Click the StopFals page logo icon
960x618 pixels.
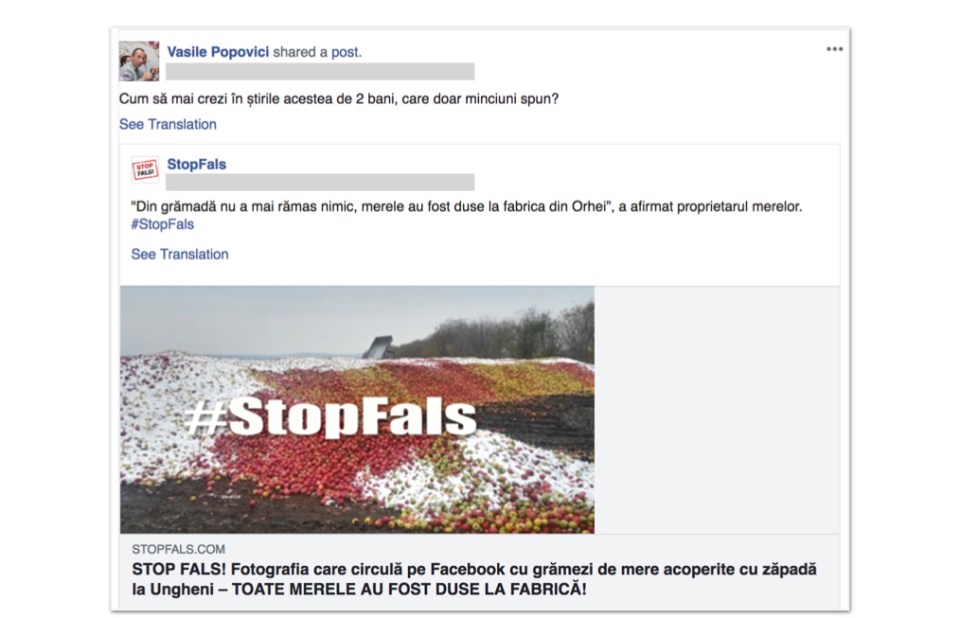pyautogui.click(x=145, y=170)
